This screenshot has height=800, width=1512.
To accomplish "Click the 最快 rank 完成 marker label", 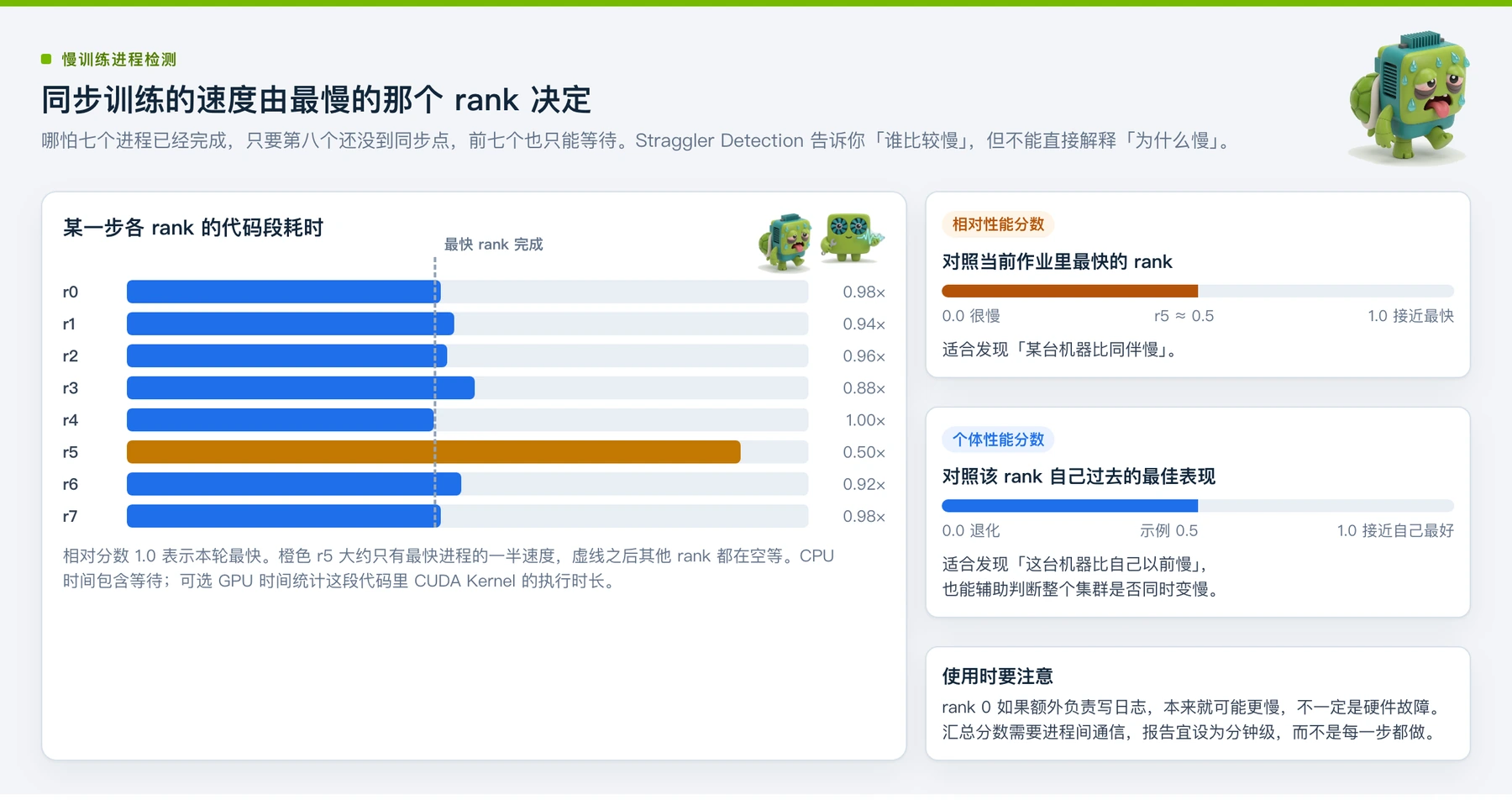I will click(494, 245).
